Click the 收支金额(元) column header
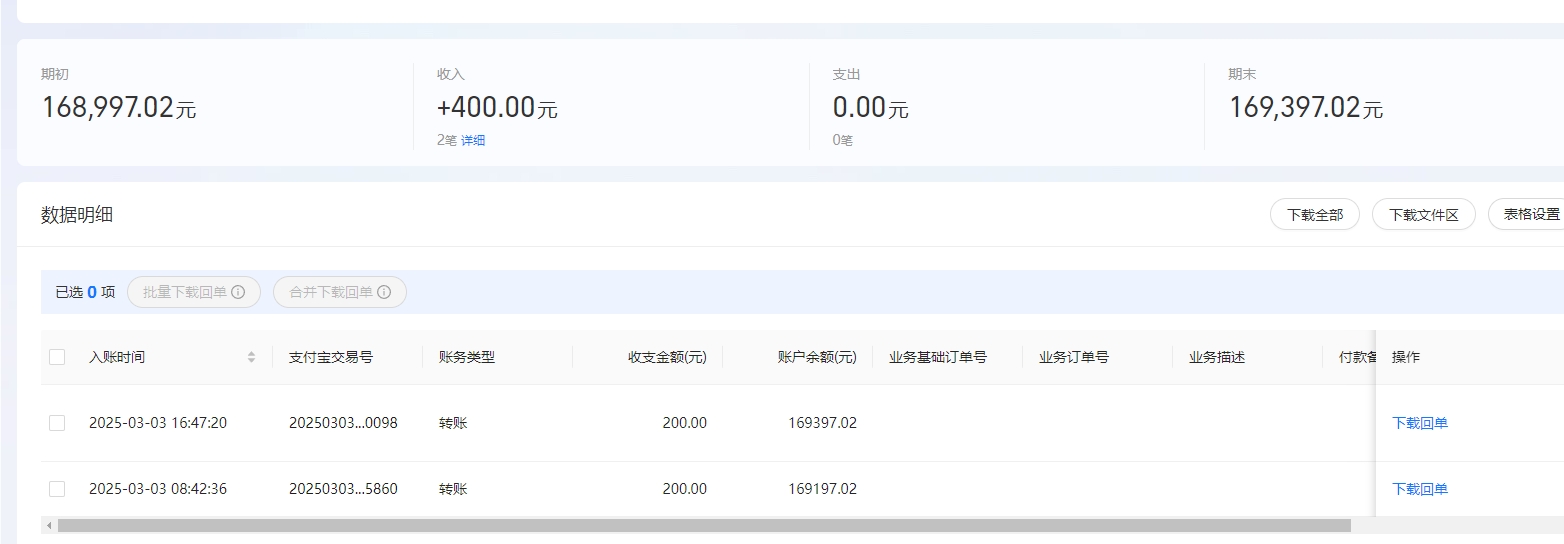This screenshot has width=1564, height=544. point(667,357)
